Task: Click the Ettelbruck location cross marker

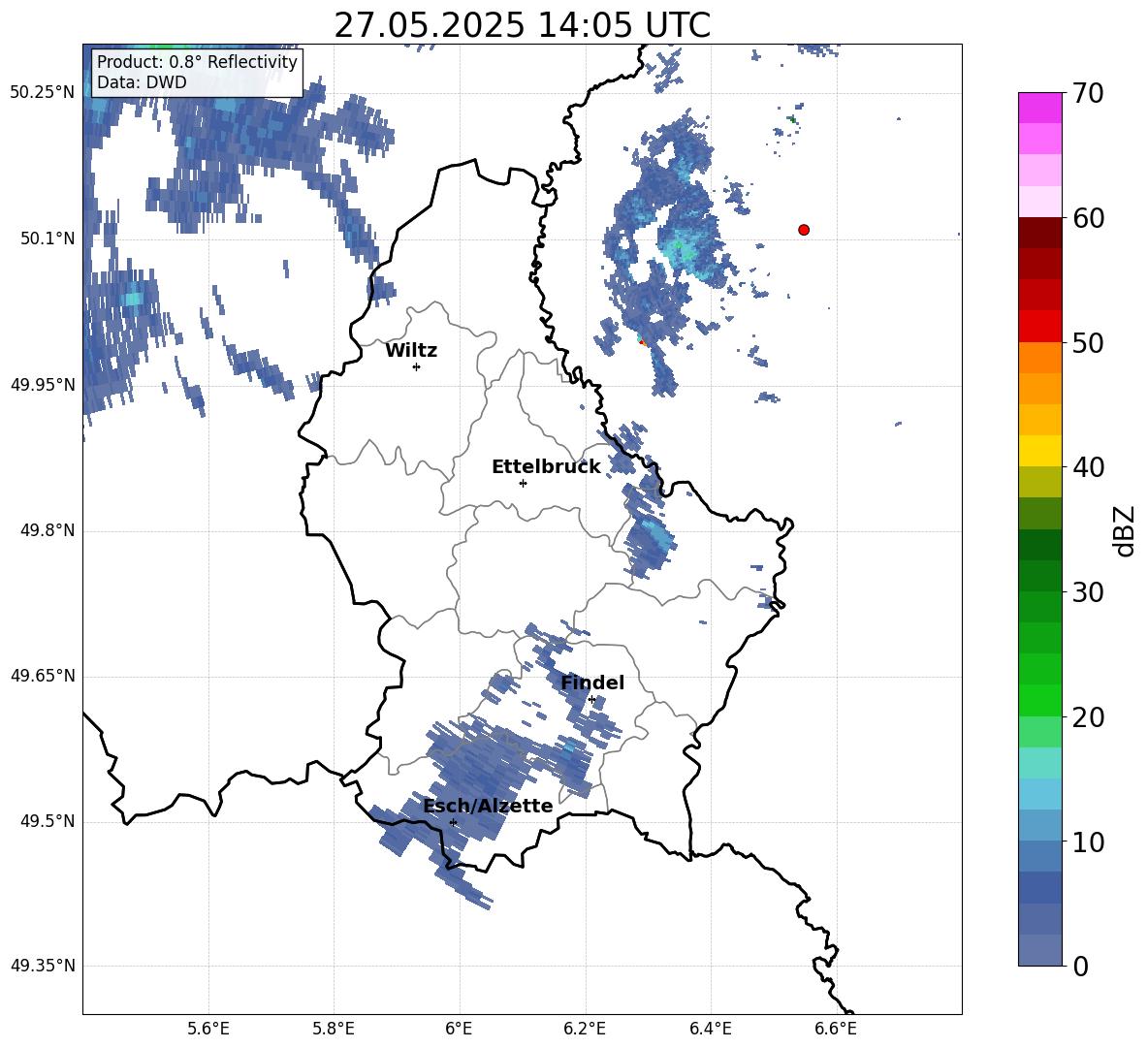Action: click(x=523, y=483)
